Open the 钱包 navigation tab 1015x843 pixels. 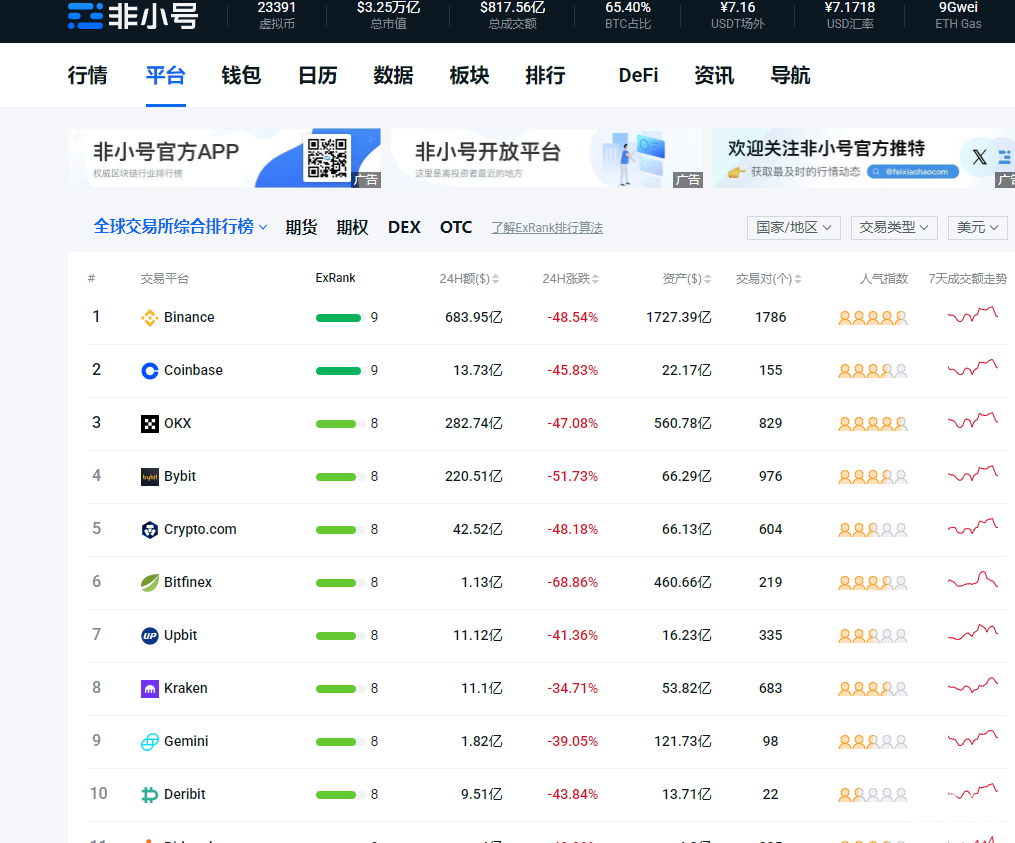click(x=241, y=76)
